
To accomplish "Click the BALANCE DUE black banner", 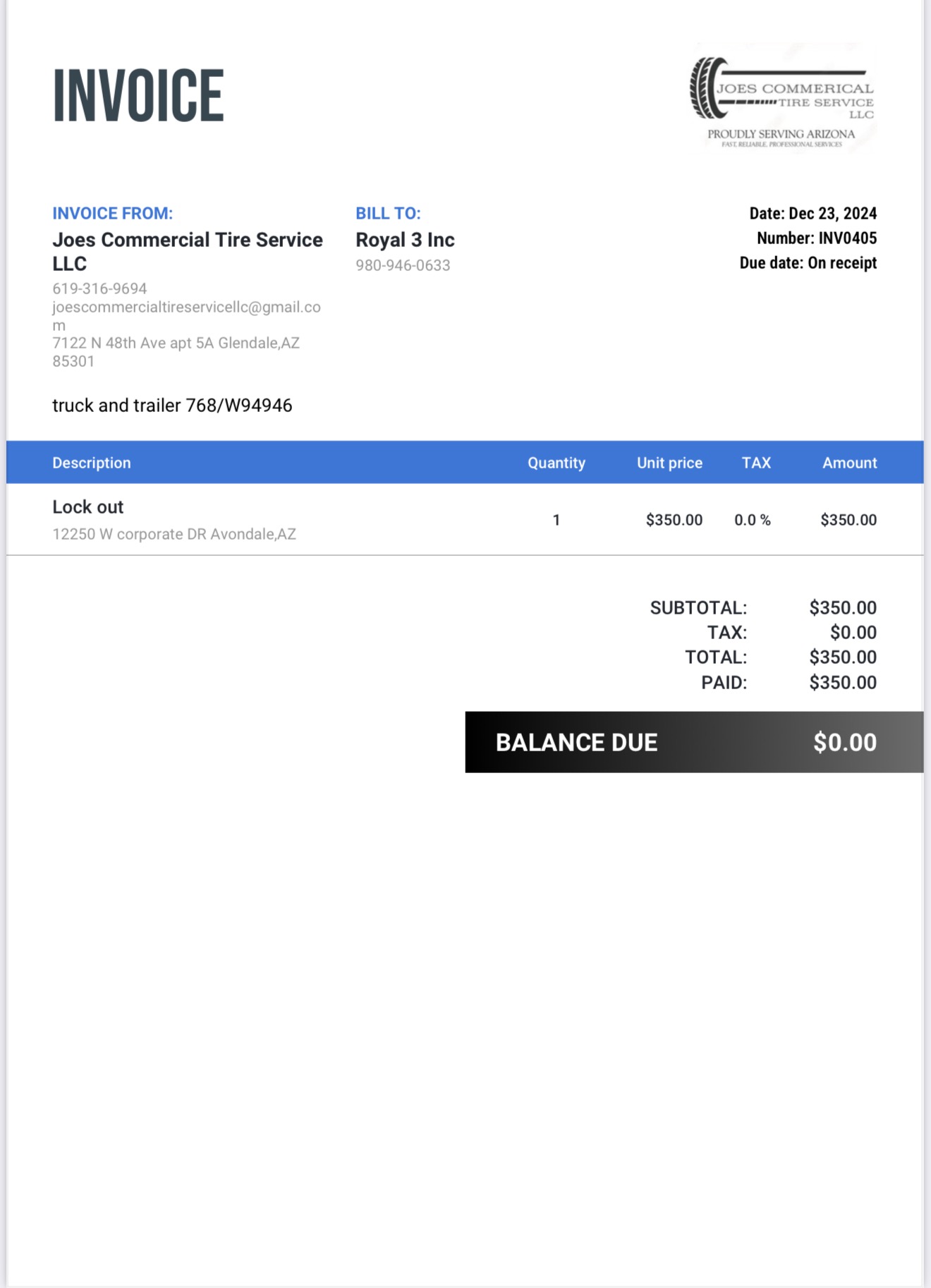I will click(694, 742).
